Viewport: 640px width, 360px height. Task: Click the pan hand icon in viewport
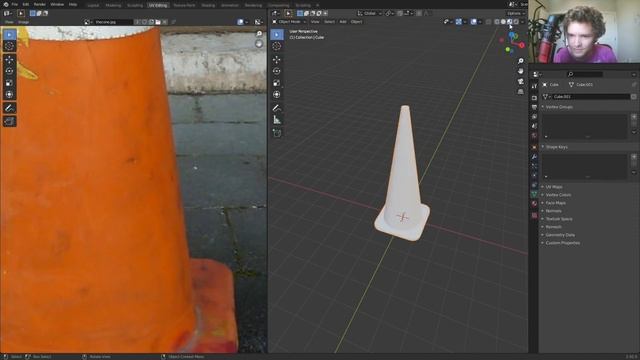click(520, 71)
